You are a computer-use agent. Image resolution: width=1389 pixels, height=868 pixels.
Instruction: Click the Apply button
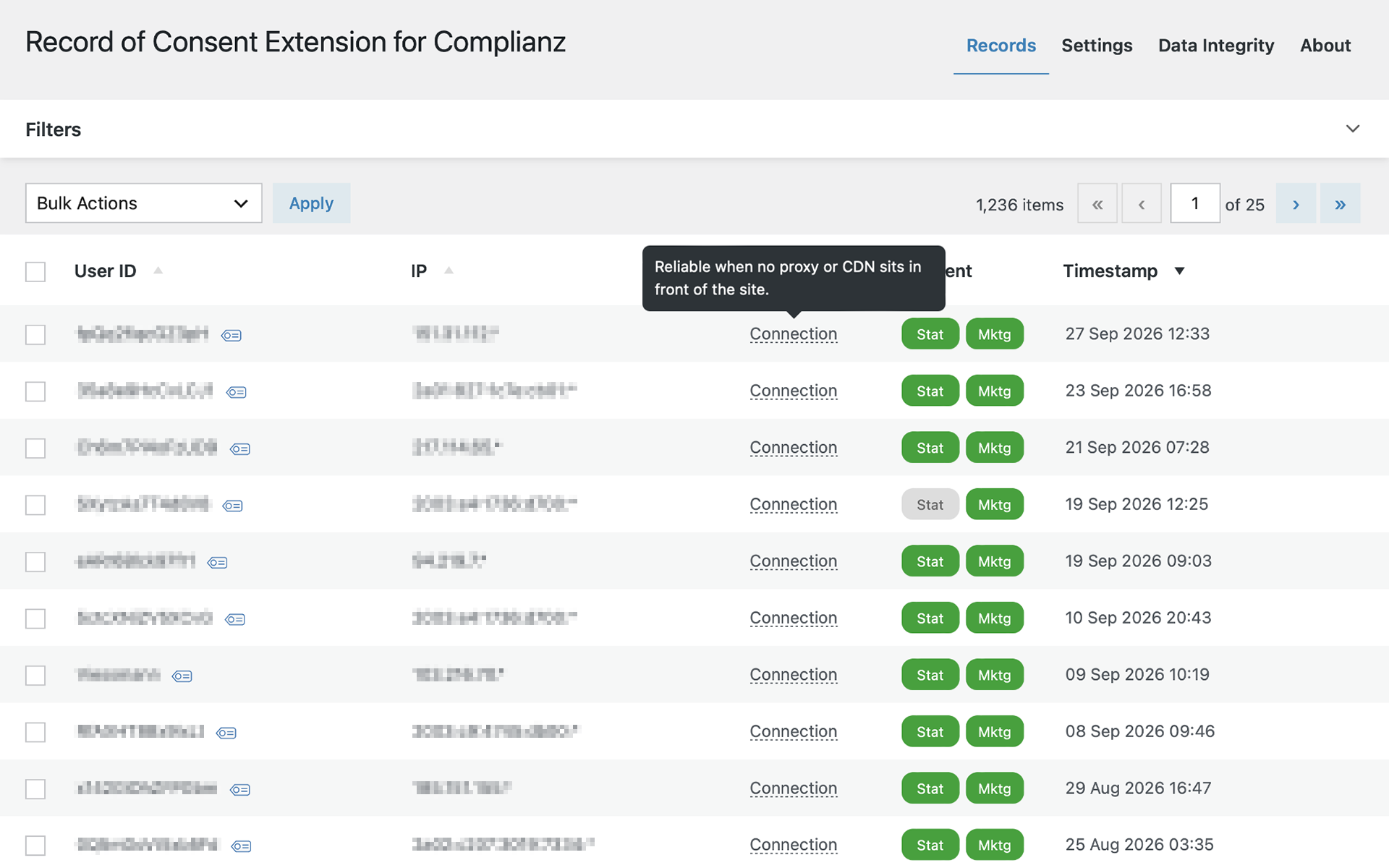click(311, 203)
